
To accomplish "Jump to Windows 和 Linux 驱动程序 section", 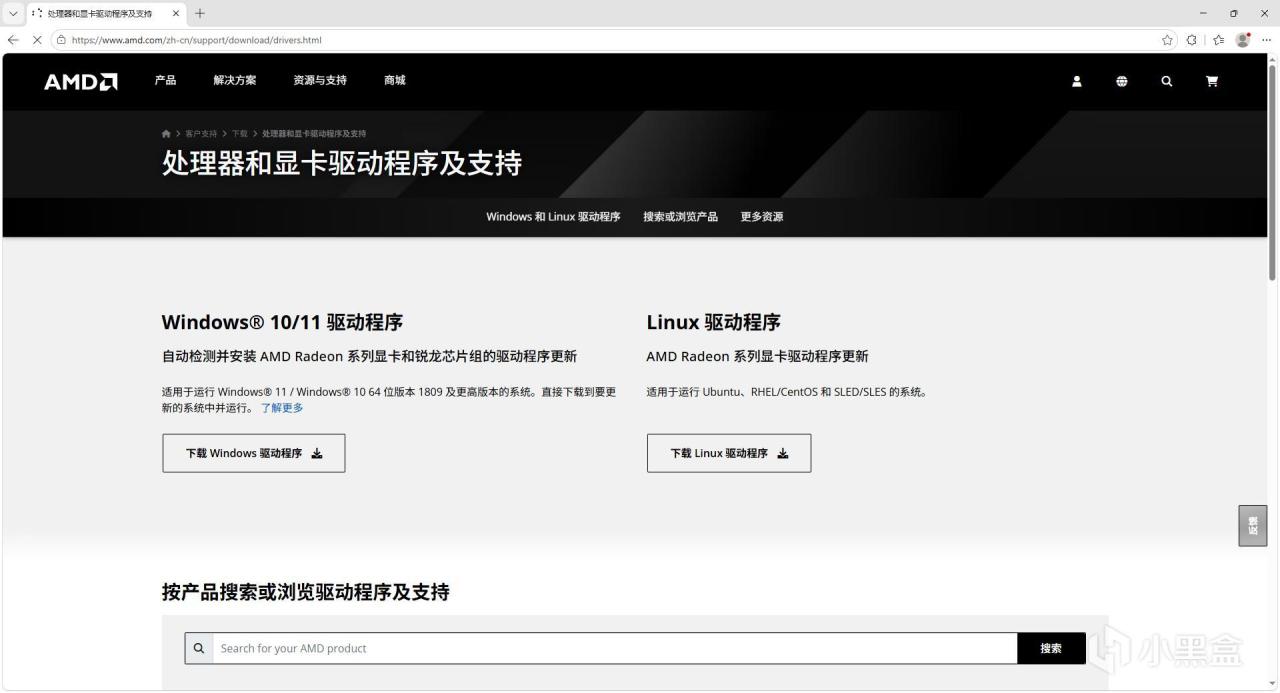I will click(553, 217).
